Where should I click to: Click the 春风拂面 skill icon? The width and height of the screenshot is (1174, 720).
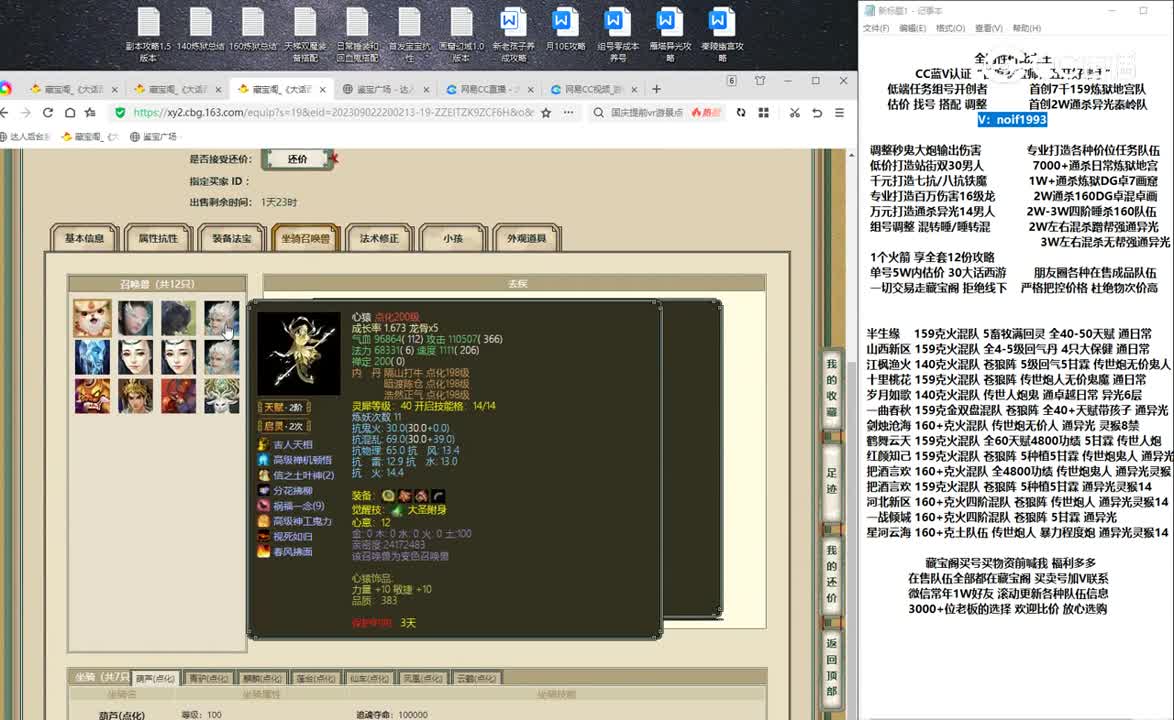[x=264, y=552]
